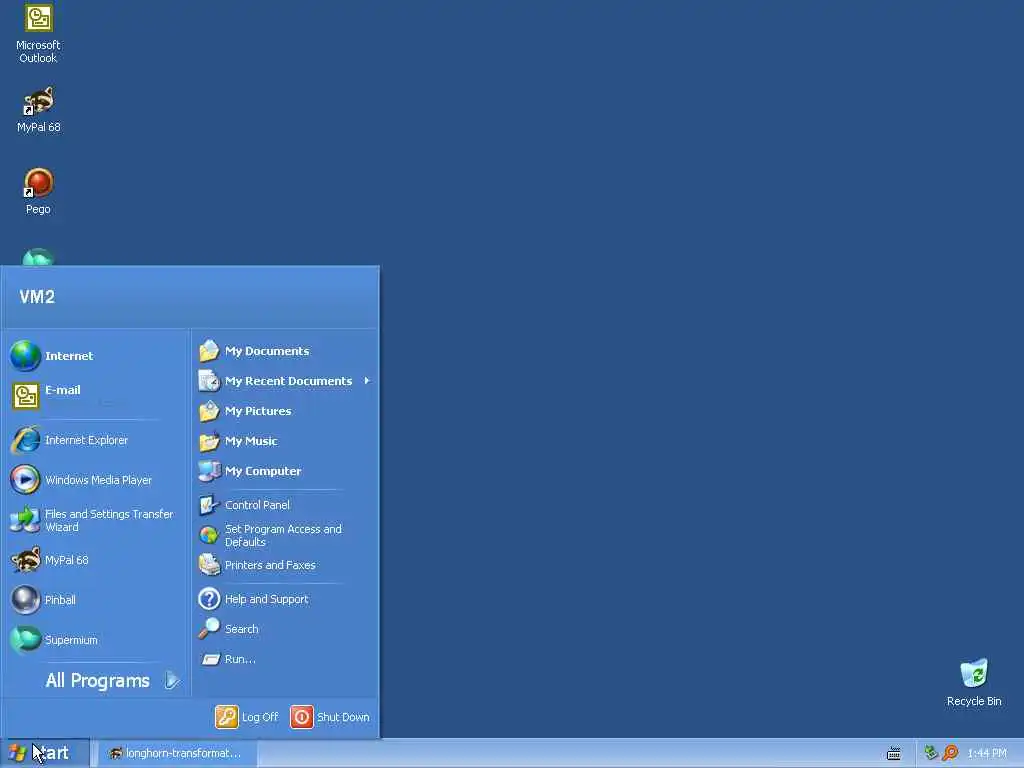Open Help and Support

(x=285, y=599)
